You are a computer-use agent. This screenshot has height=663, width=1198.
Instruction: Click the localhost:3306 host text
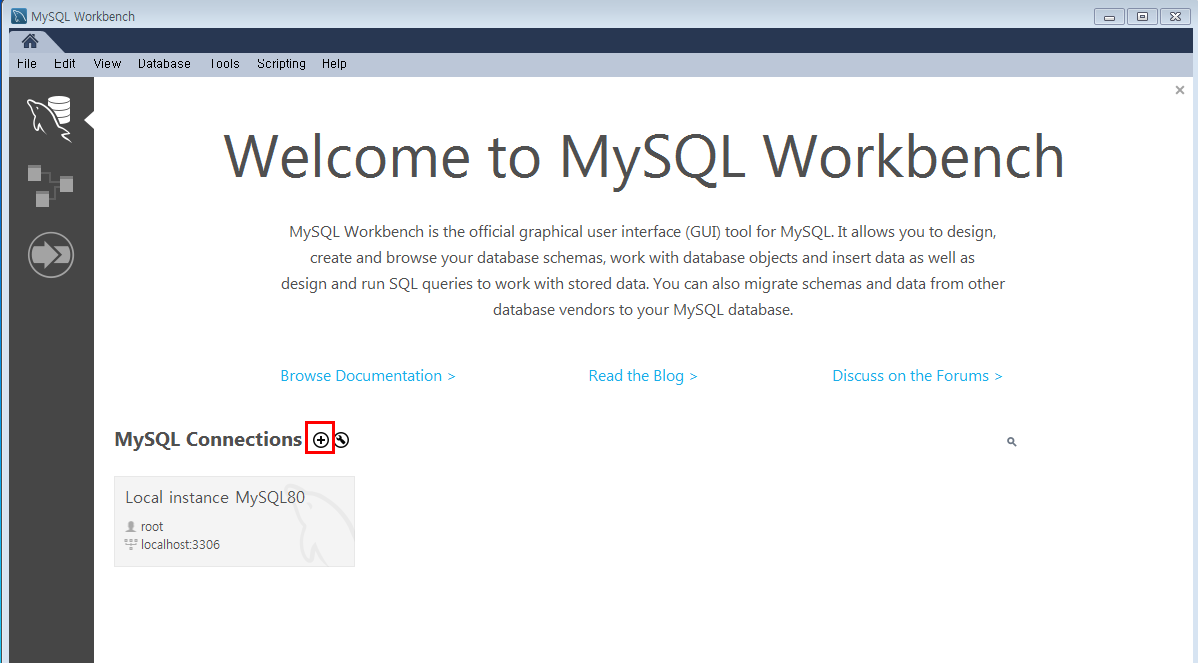tap(180, 545)
